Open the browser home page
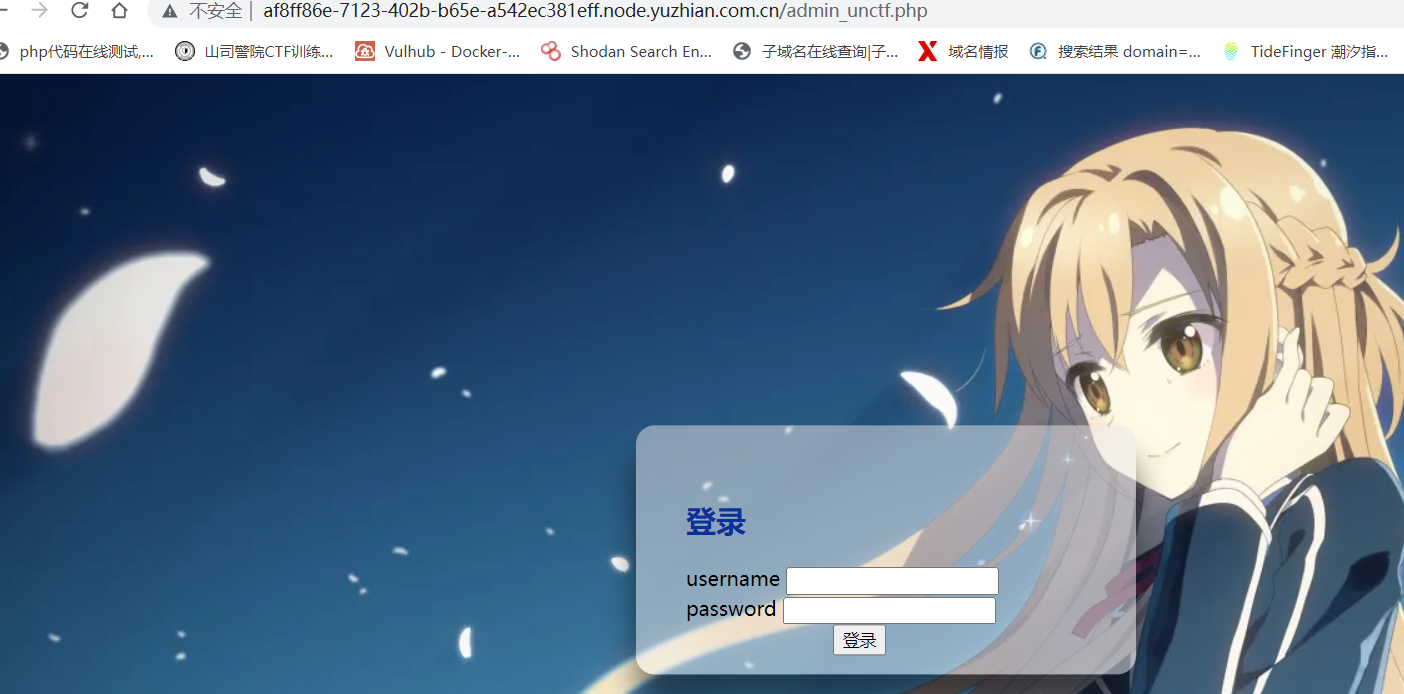This screenshot has width=1404, height=694. click(119, 11)
